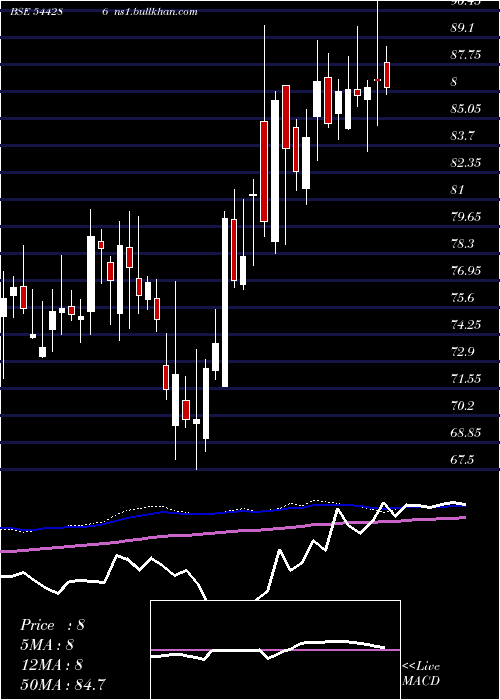Select the 70.2 price axis label
Screen dimensions: 500x700
click(463, 406)
